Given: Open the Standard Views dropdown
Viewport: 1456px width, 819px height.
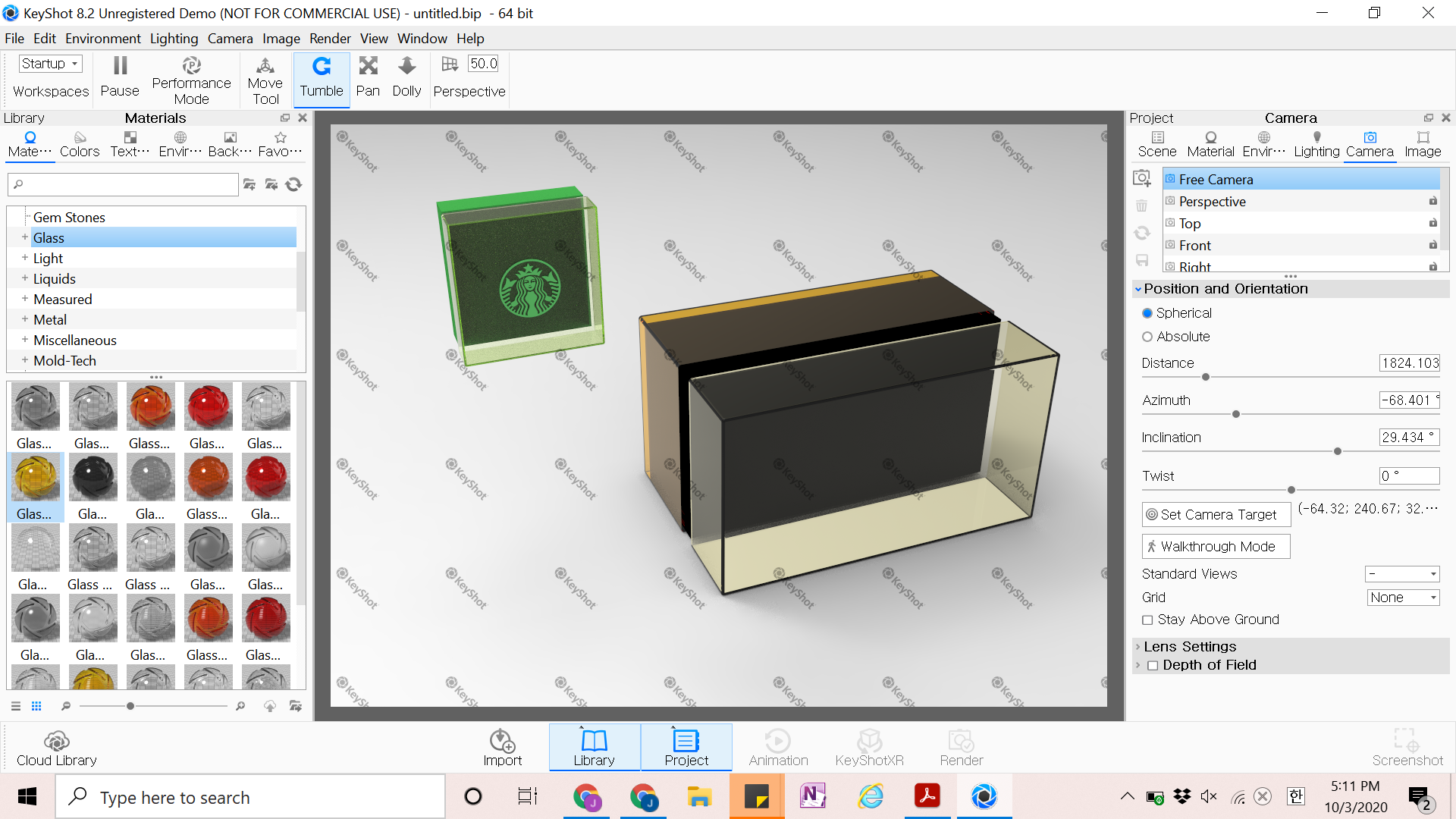Looking at the screenshot, I should [1402, 574].
